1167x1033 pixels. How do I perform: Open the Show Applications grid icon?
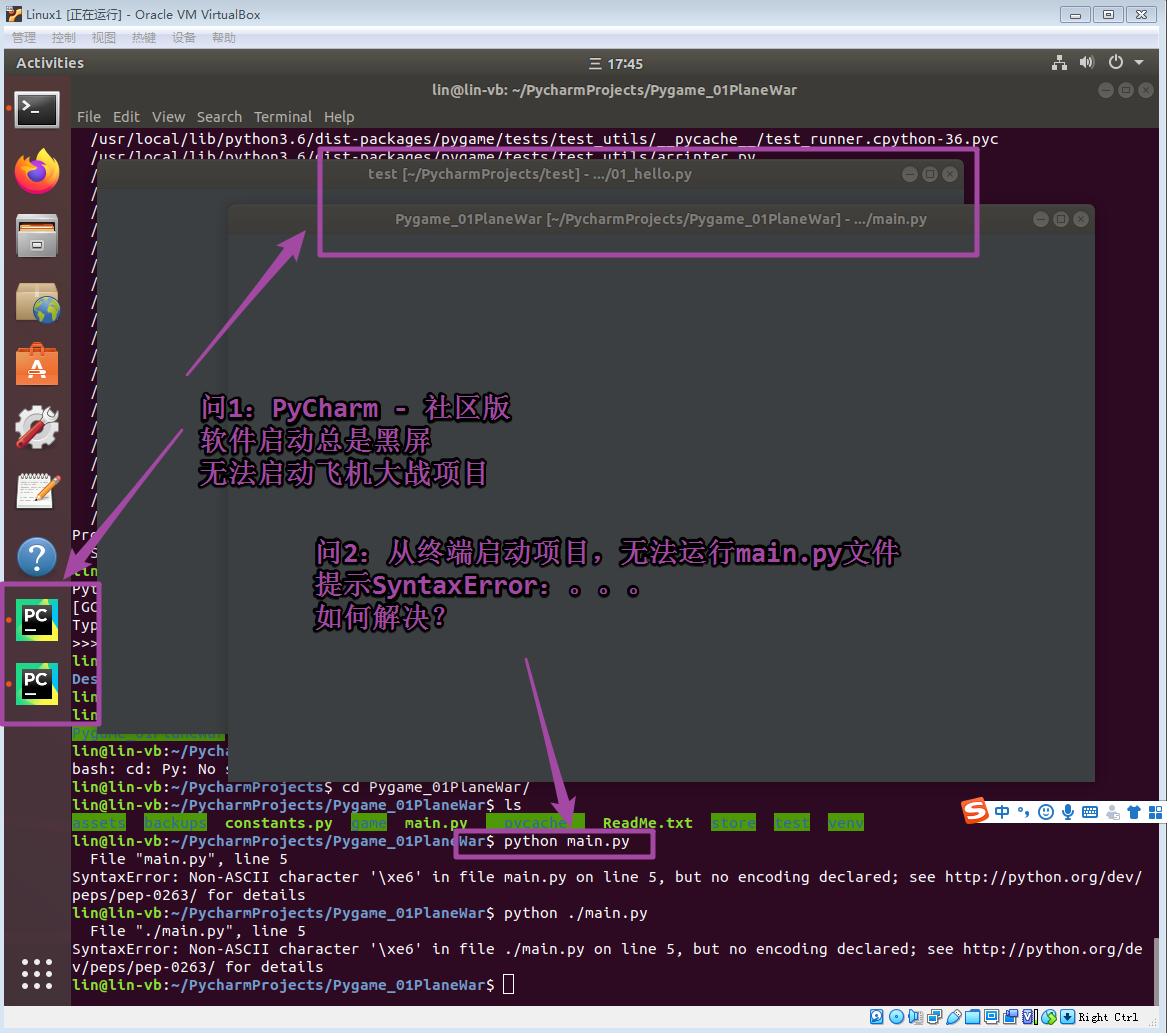pyautogui.click(x=36, y=973)
